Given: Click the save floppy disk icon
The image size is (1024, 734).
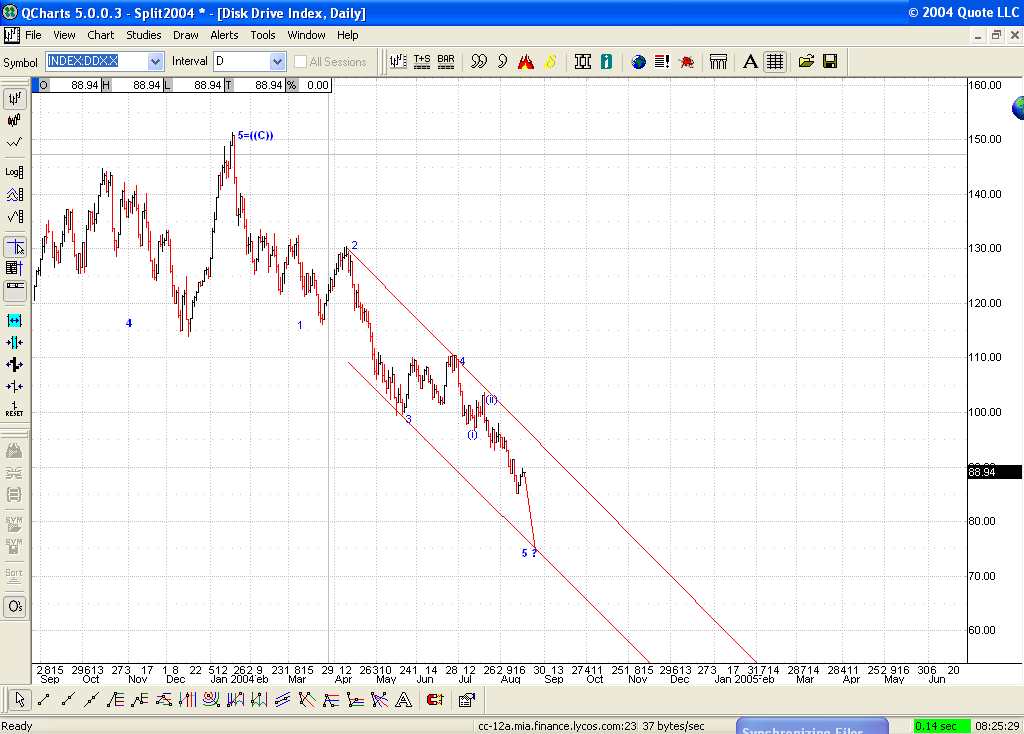Looking at the screenshot, I should 830,61.
